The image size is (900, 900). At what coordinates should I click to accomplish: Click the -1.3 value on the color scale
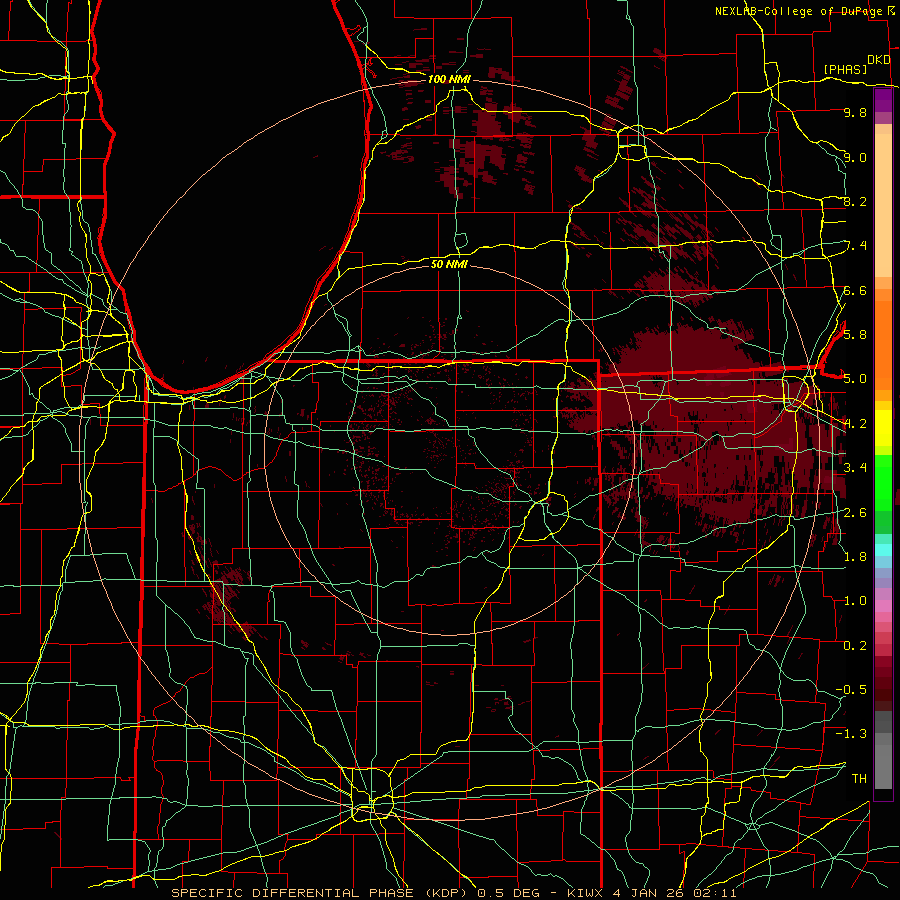[x=851, y=734]
